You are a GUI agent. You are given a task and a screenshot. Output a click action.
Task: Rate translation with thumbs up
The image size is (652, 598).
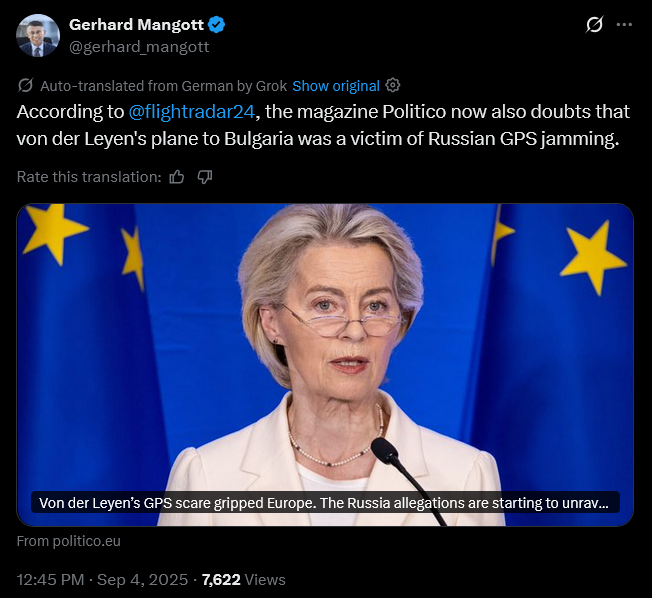[x=177, y=177]
